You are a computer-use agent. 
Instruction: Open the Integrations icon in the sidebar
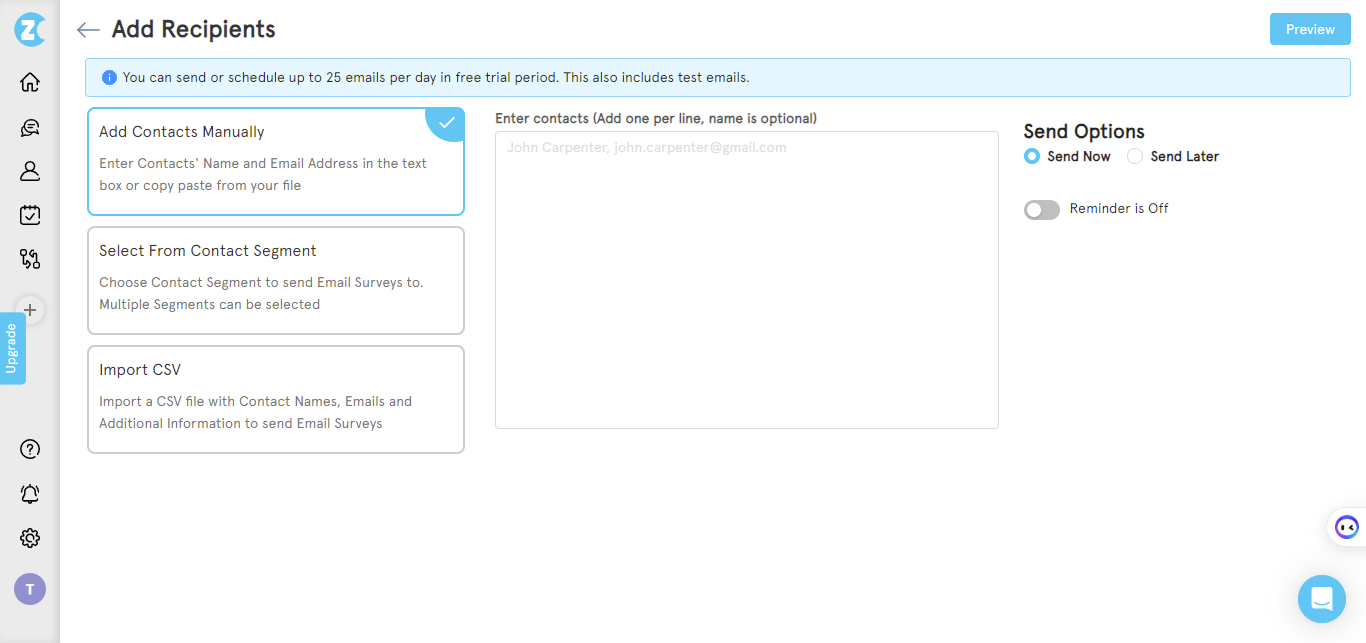point(29,258)
